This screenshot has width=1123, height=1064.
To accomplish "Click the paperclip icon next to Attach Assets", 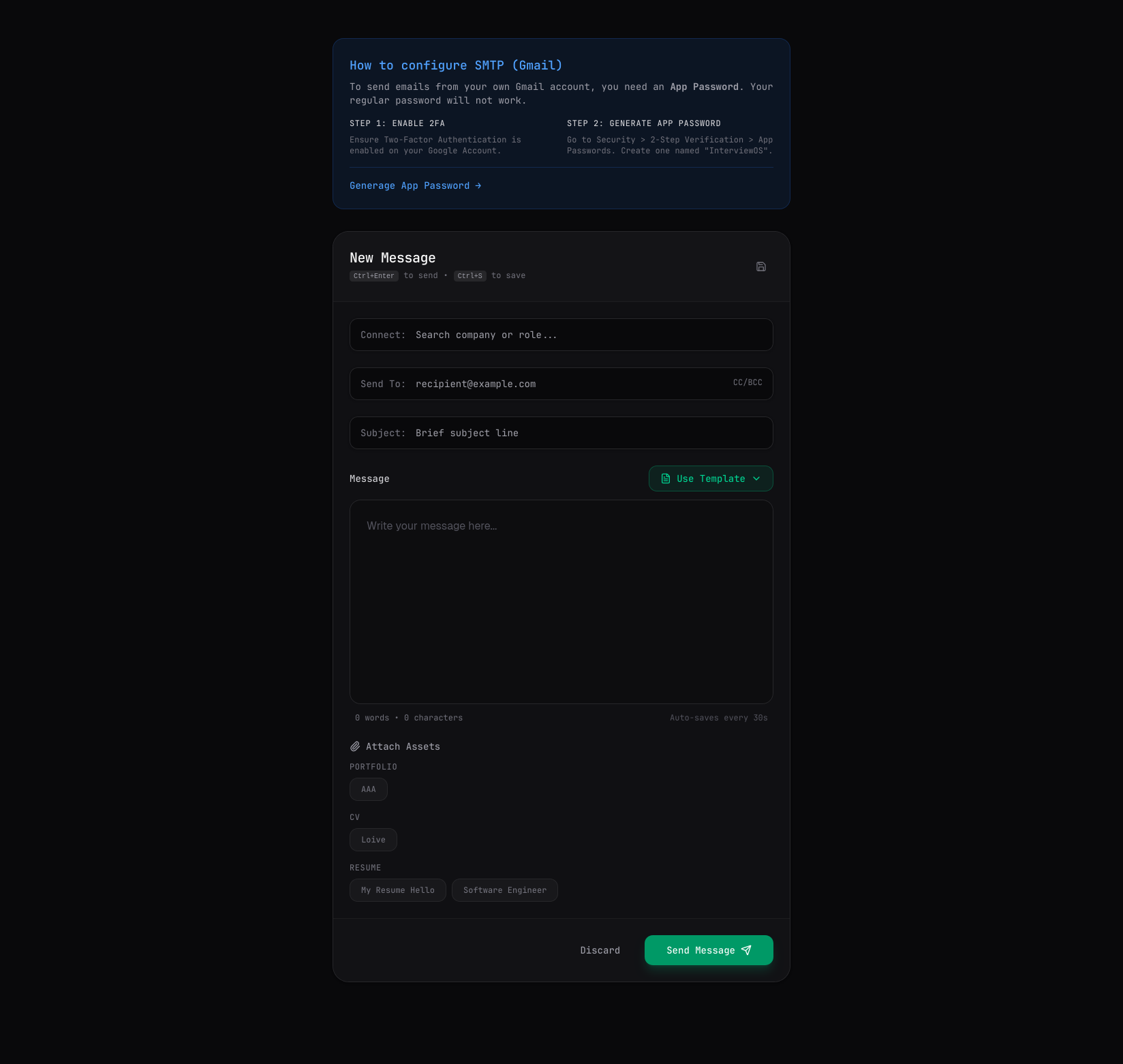I will click(x=354, y=746).
